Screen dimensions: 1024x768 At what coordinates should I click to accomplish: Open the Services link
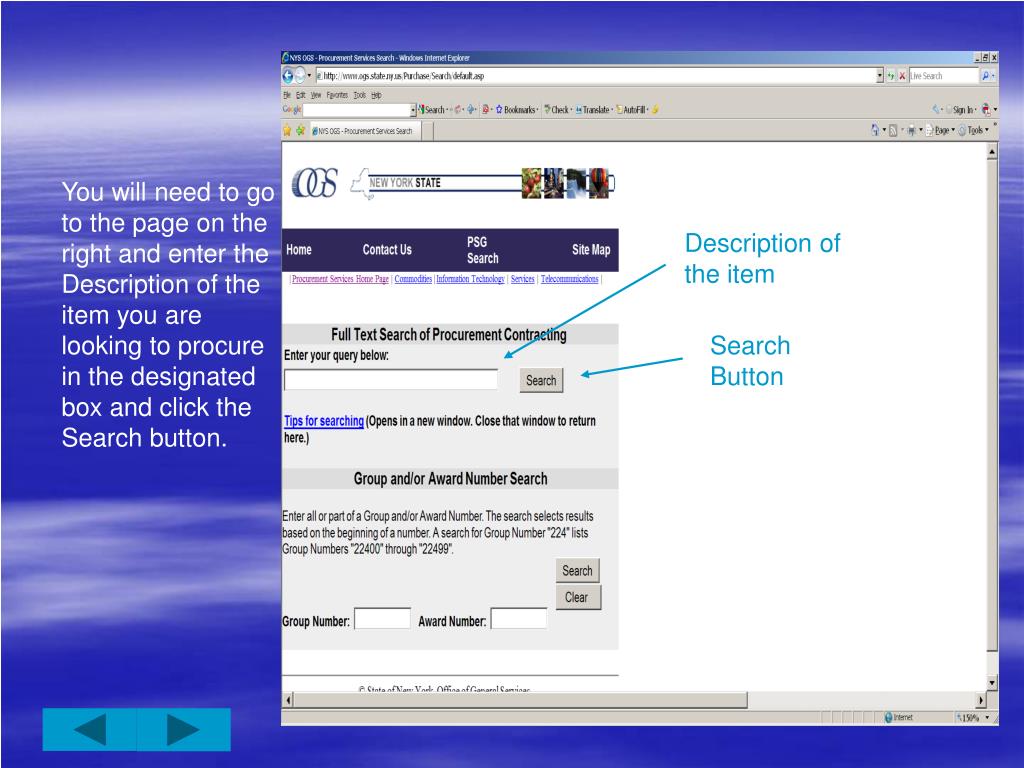522,279
